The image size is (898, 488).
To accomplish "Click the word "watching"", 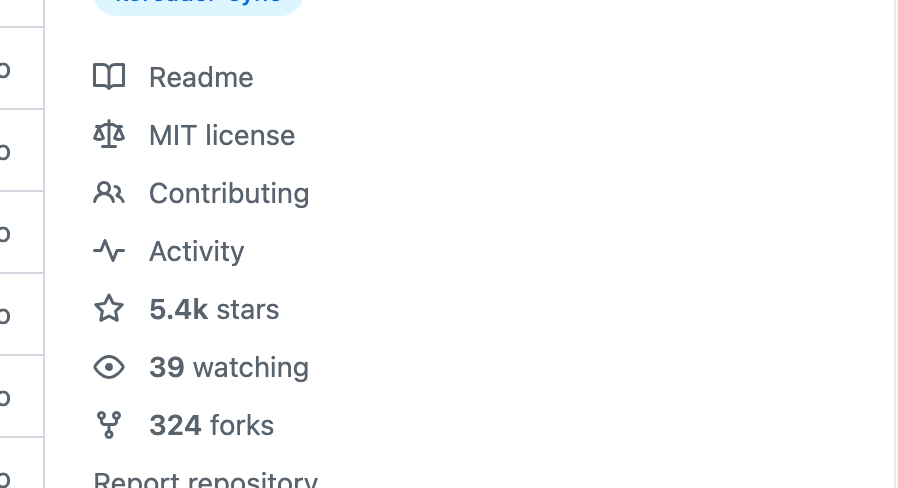I will [251, 367].
